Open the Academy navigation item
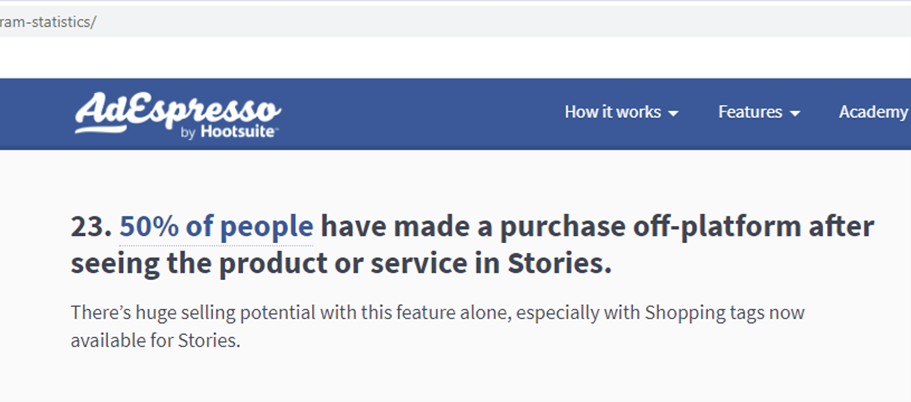 click(x=872, y=112)
